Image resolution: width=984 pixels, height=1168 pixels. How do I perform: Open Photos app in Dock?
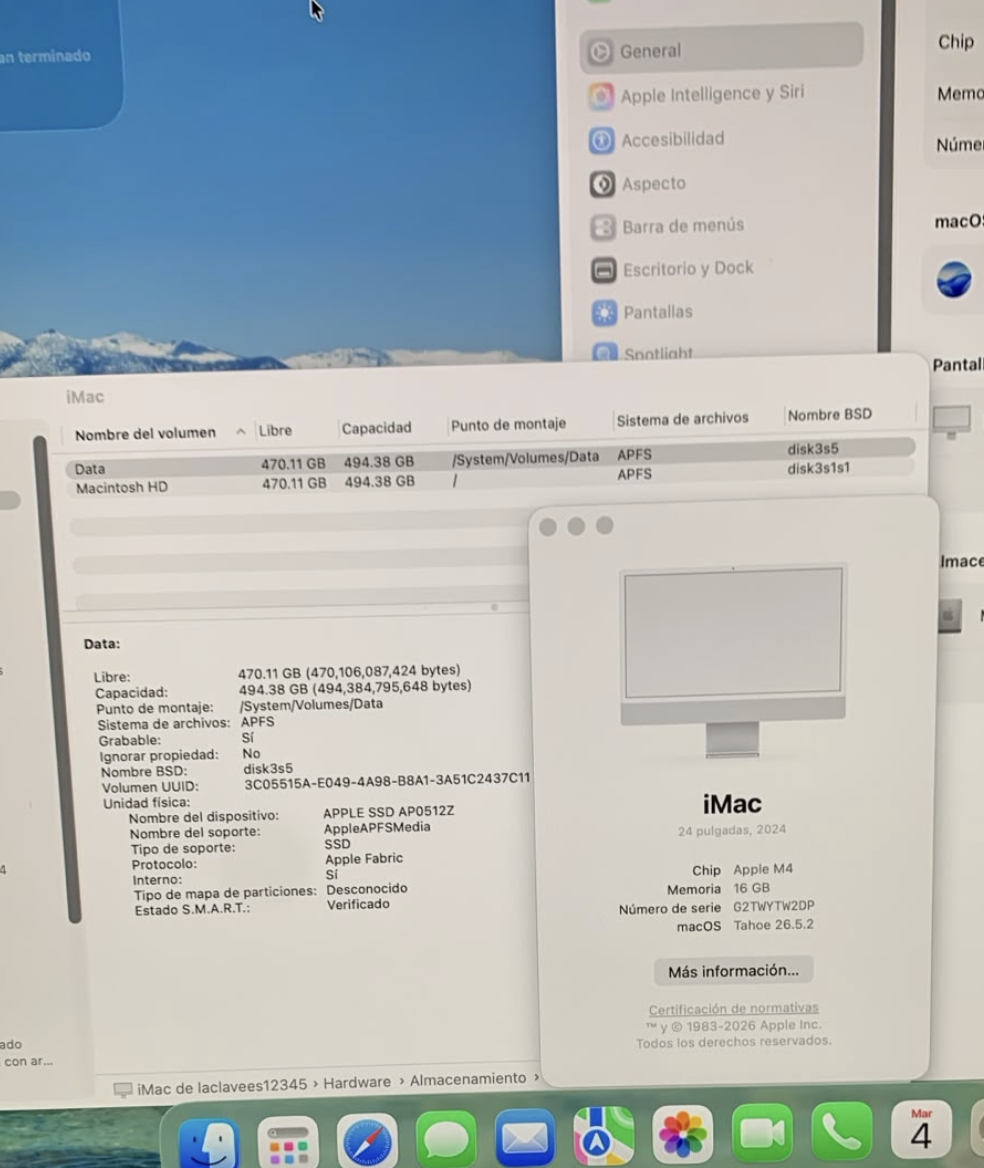(682, 1135)
